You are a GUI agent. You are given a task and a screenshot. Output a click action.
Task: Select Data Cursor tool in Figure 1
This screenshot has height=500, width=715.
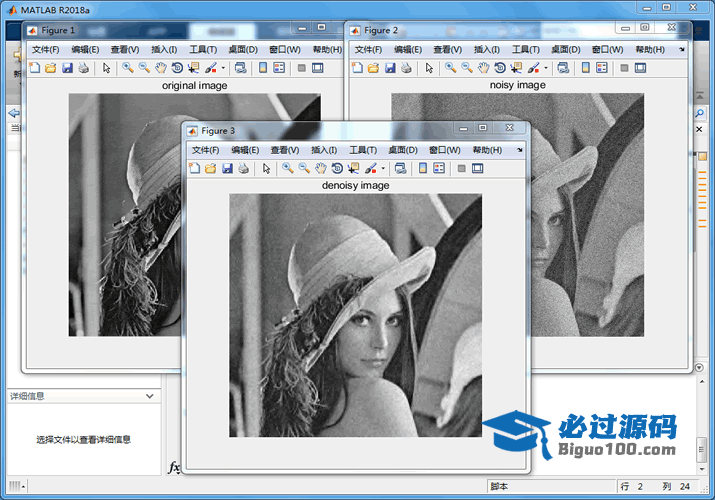coord(193,68)
